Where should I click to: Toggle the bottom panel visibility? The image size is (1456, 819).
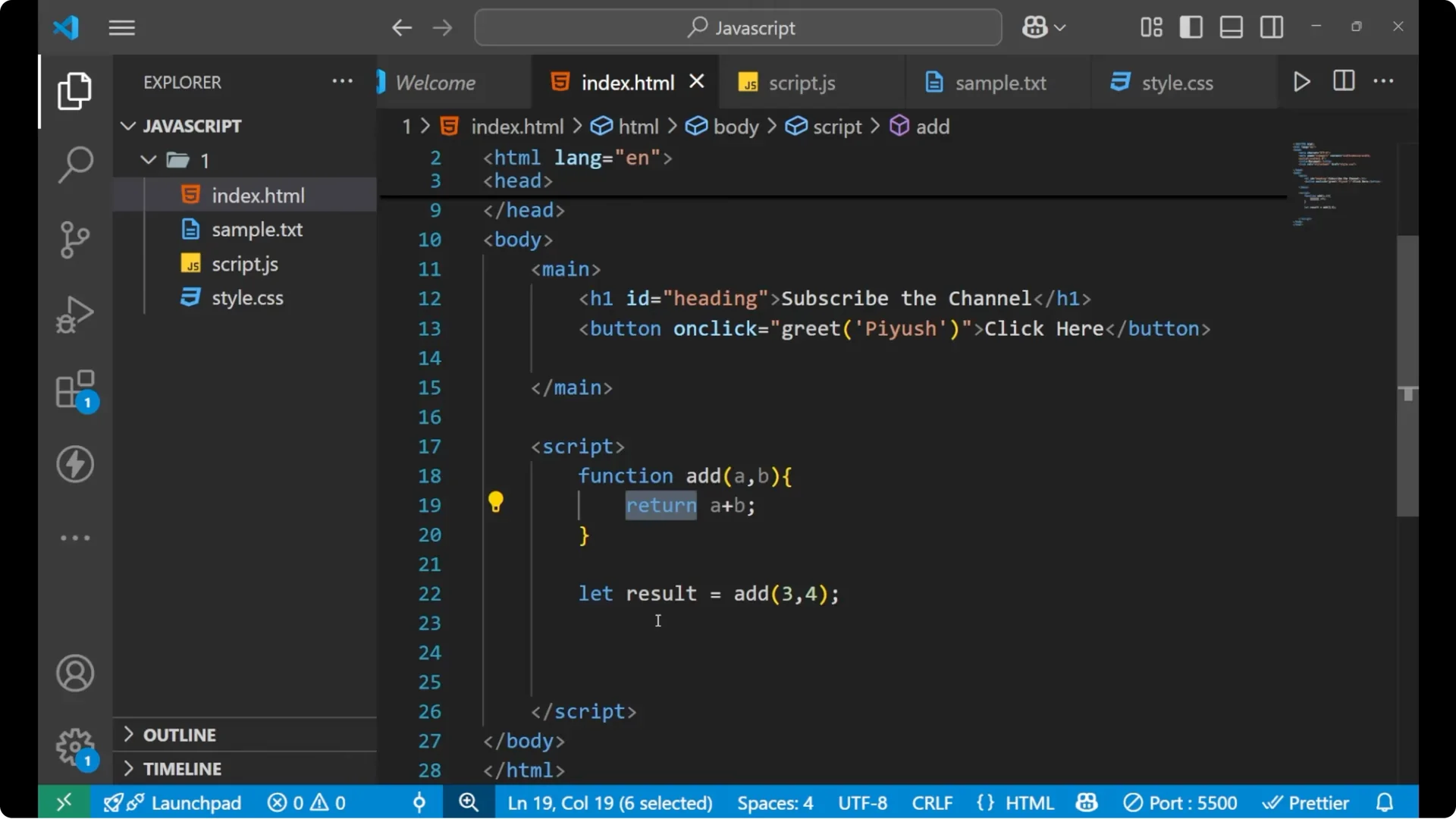click(1231, 27)
